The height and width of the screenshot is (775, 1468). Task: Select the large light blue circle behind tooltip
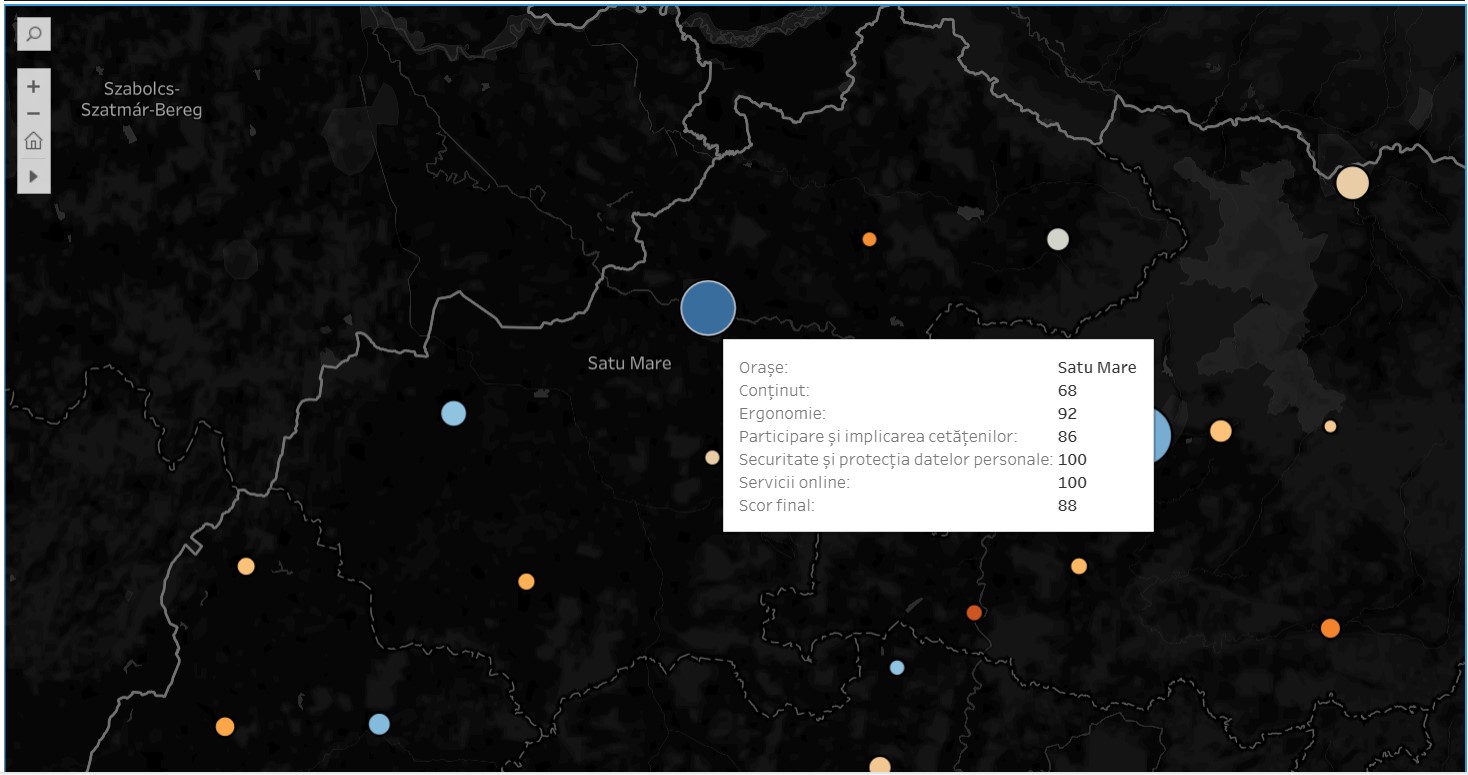(1162, 435)
